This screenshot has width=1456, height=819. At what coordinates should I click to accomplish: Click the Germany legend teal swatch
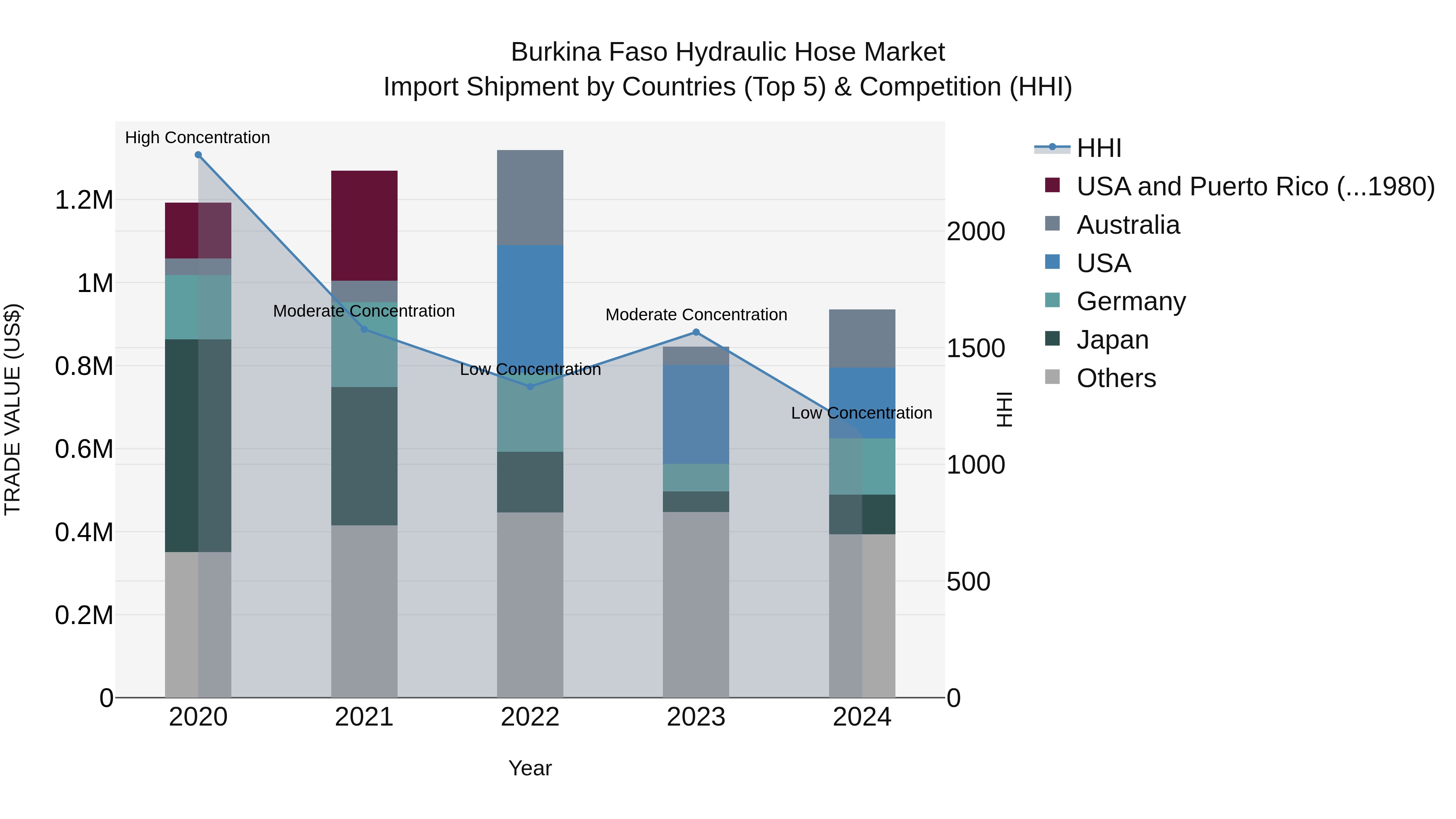(1052, 300)
